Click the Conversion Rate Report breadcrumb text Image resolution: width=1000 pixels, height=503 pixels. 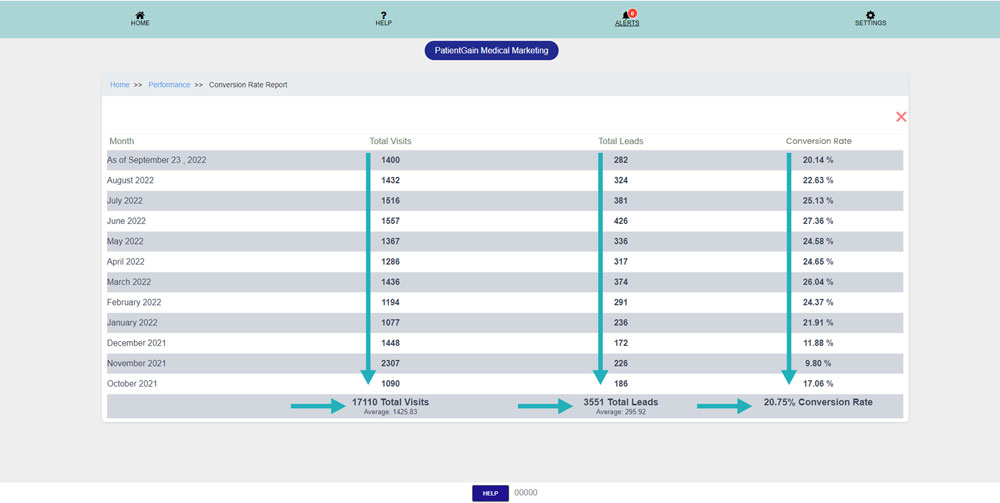[x=248, y=85]
